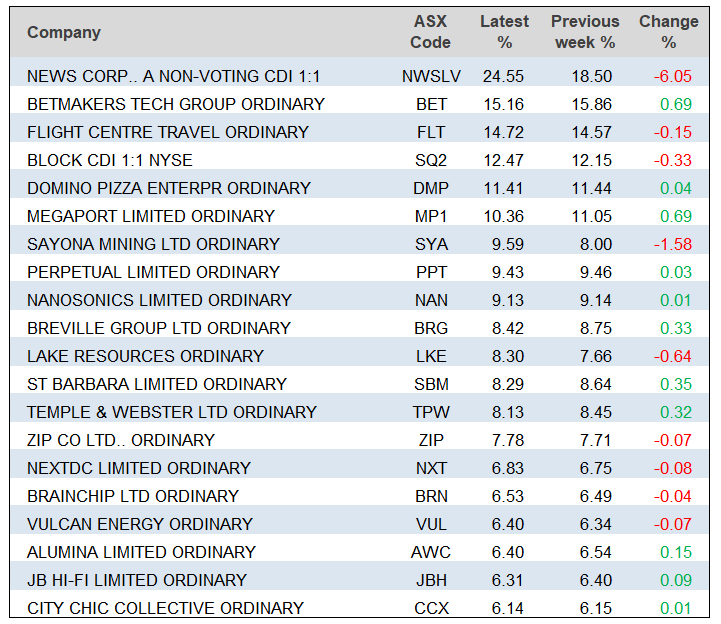Click the Company column header
The height and width of the screenshot is (624, 721).
[x=64, y=32]
